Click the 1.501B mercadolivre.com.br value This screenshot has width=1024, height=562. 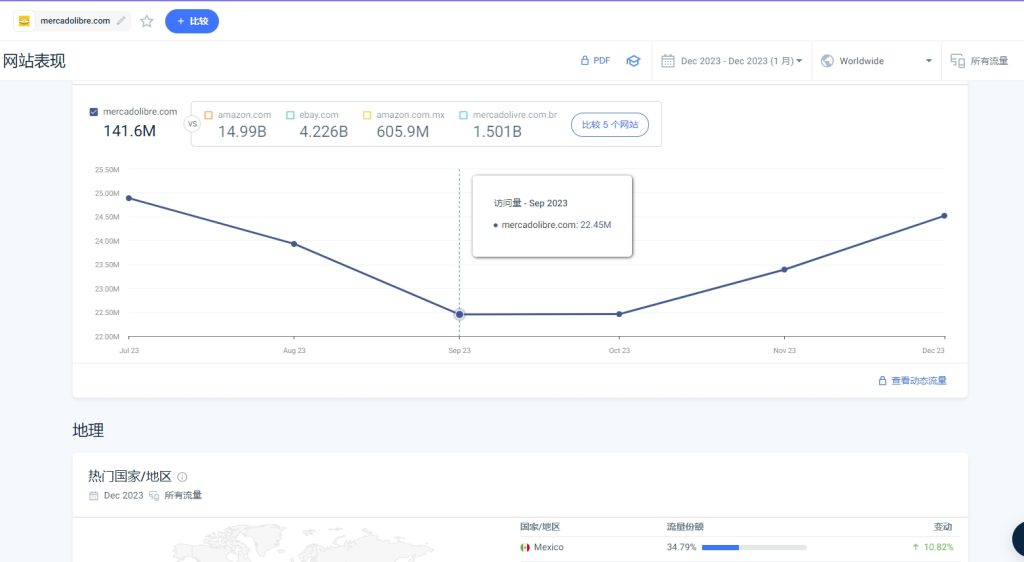(x=497, y=132)
